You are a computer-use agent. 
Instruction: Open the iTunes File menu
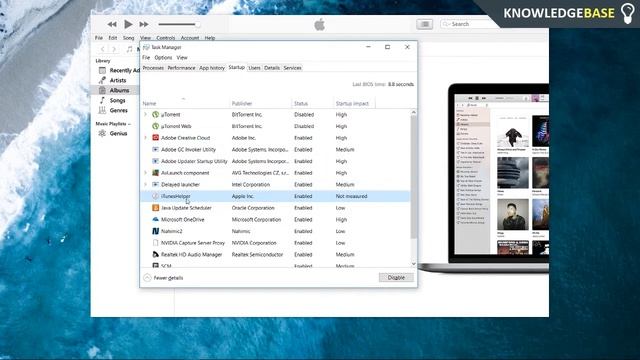pyautogui.click(x=99, y=38)
